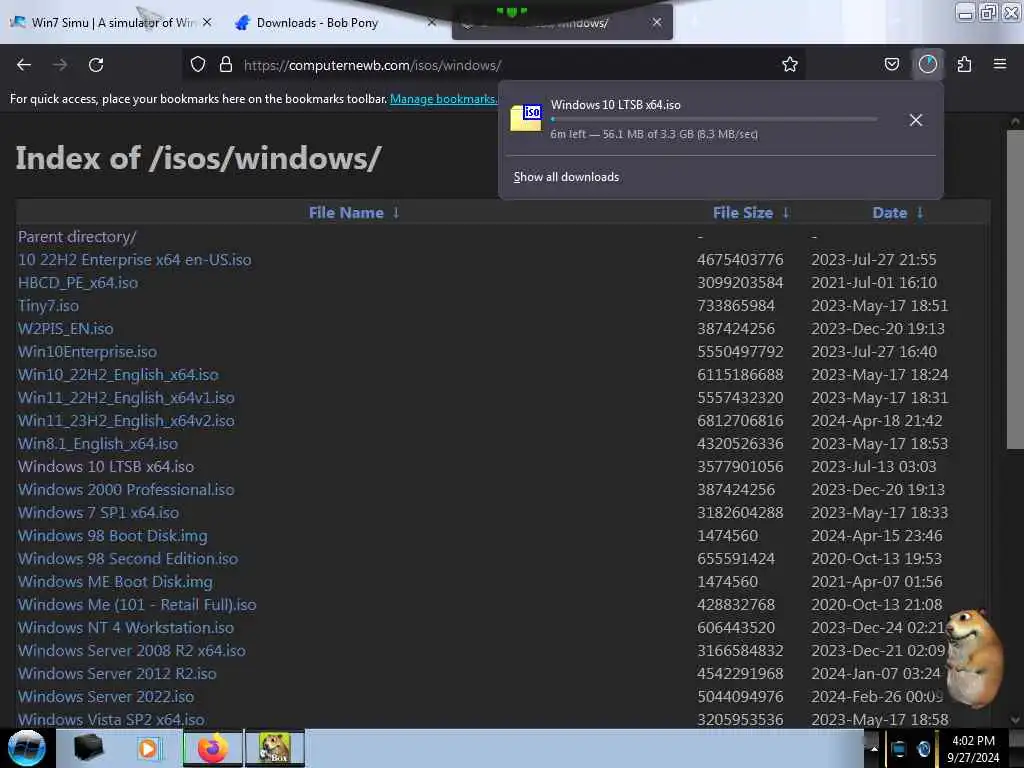The width and height of the screenshot is (1024, 768).
Task: Download Tiny7.iso
Action: (x=48, y=306)
